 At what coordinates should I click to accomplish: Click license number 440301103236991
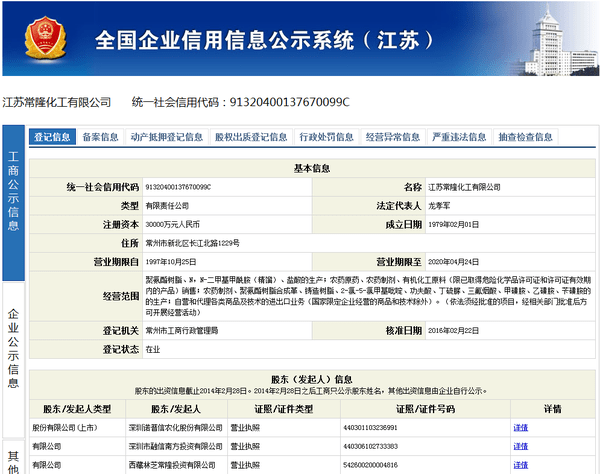pos(370,428)
